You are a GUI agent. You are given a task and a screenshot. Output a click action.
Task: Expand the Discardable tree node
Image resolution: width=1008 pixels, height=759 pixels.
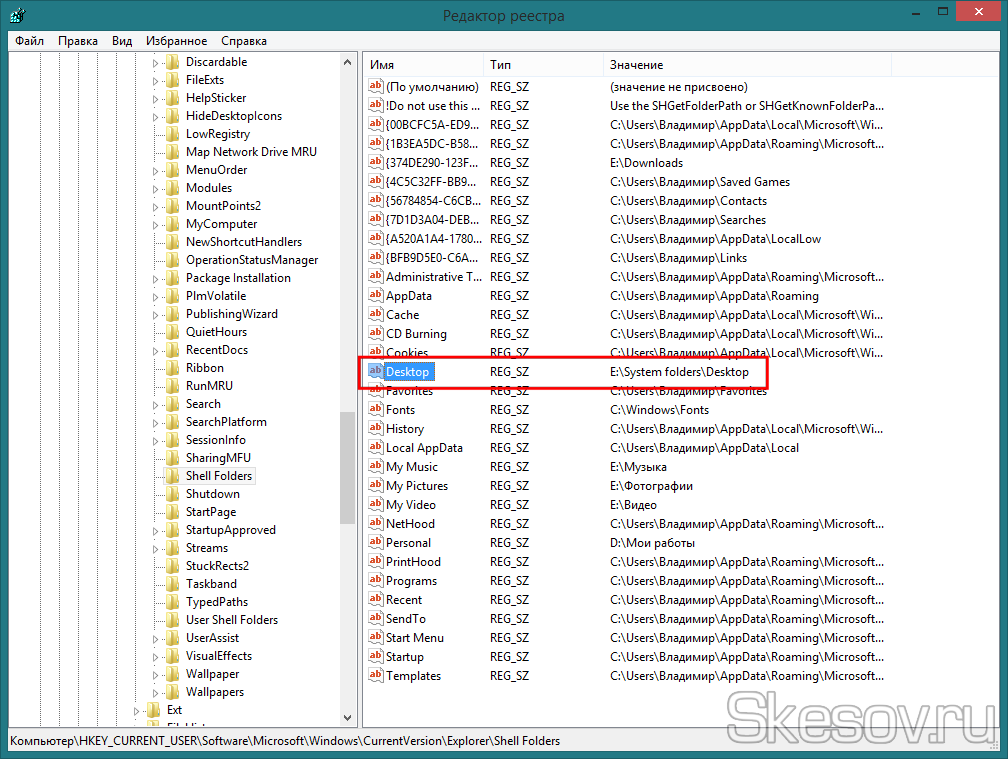point(155,62)
